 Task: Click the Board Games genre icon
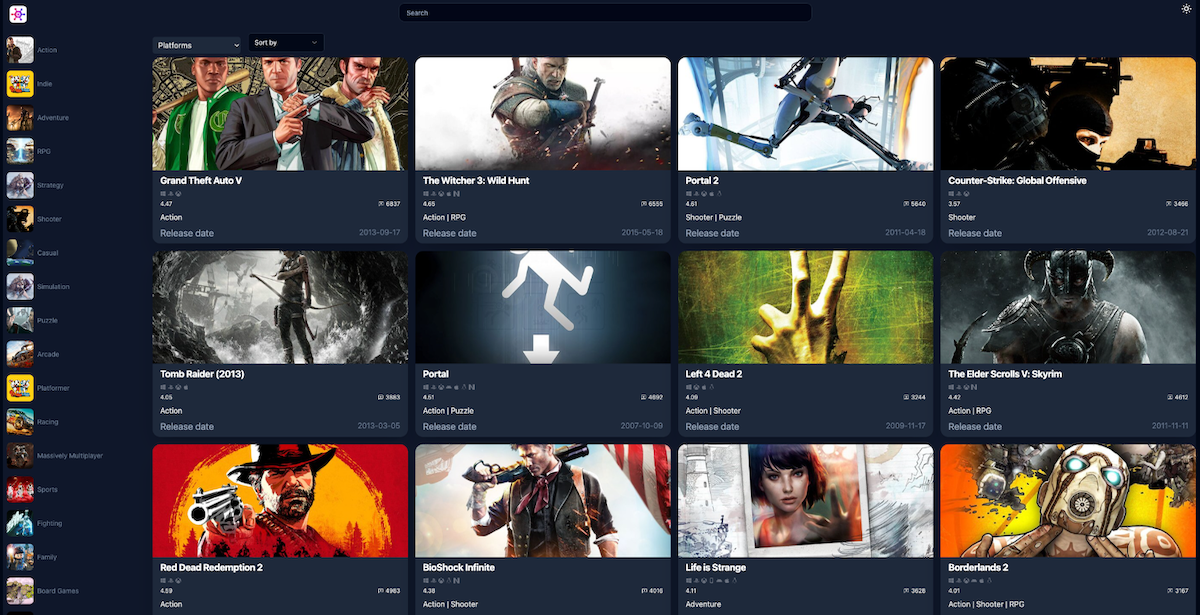coord(20,591)
